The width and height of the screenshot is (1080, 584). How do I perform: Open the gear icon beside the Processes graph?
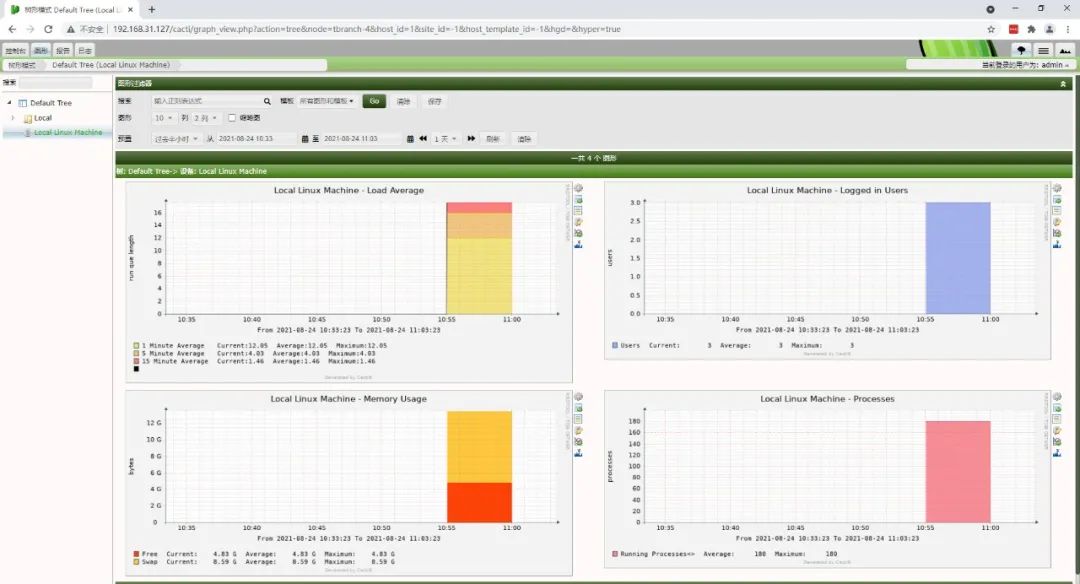[1057, 397]
